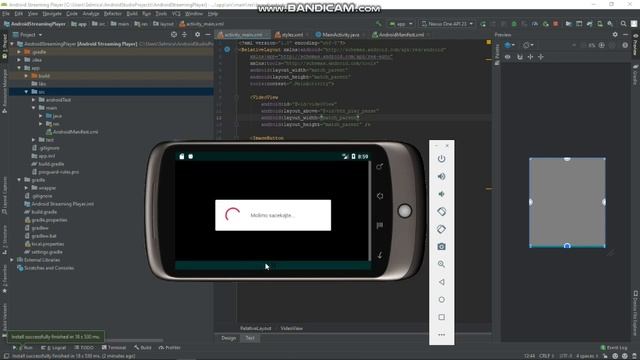Switch to the Design tab below the editor
The height and width of the screenshot is (360, 640).
(229, 338)
